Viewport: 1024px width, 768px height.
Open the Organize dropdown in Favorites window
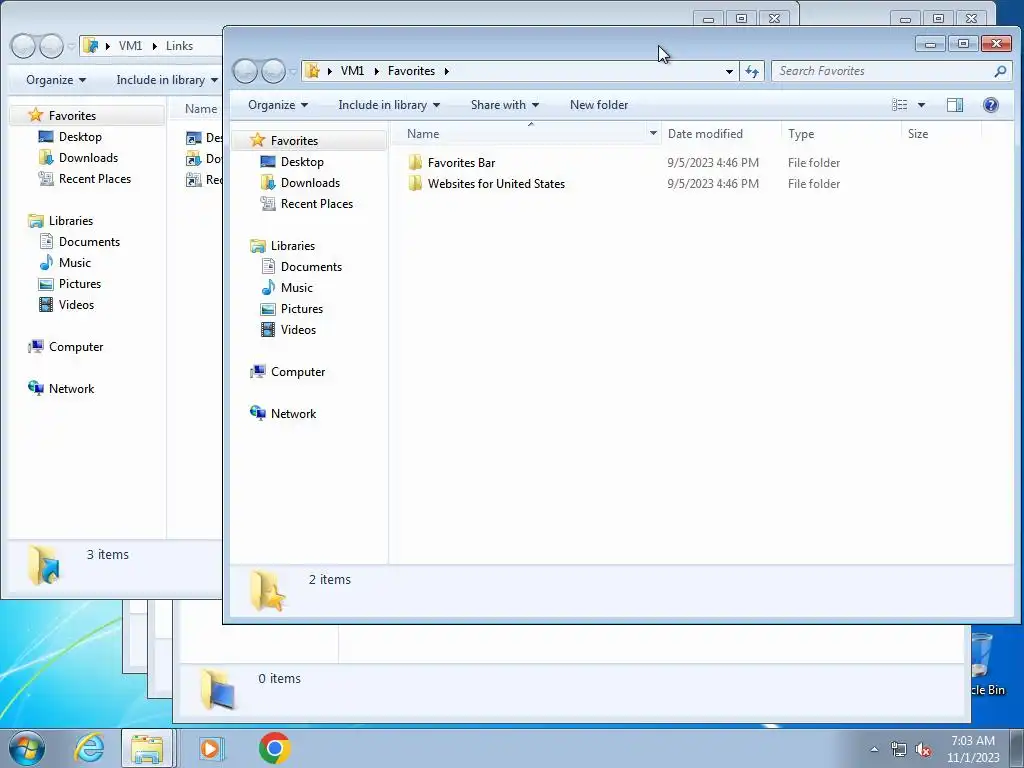coord(278,105)
